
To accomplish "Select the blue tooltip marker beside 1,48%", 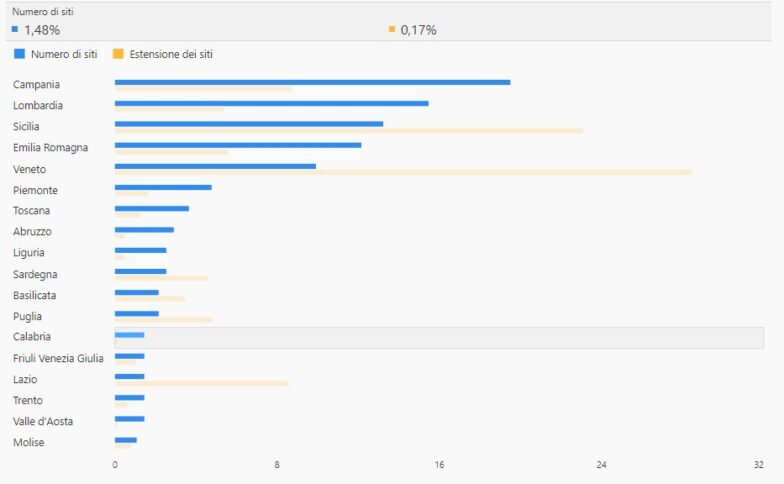I will [15, 30].
